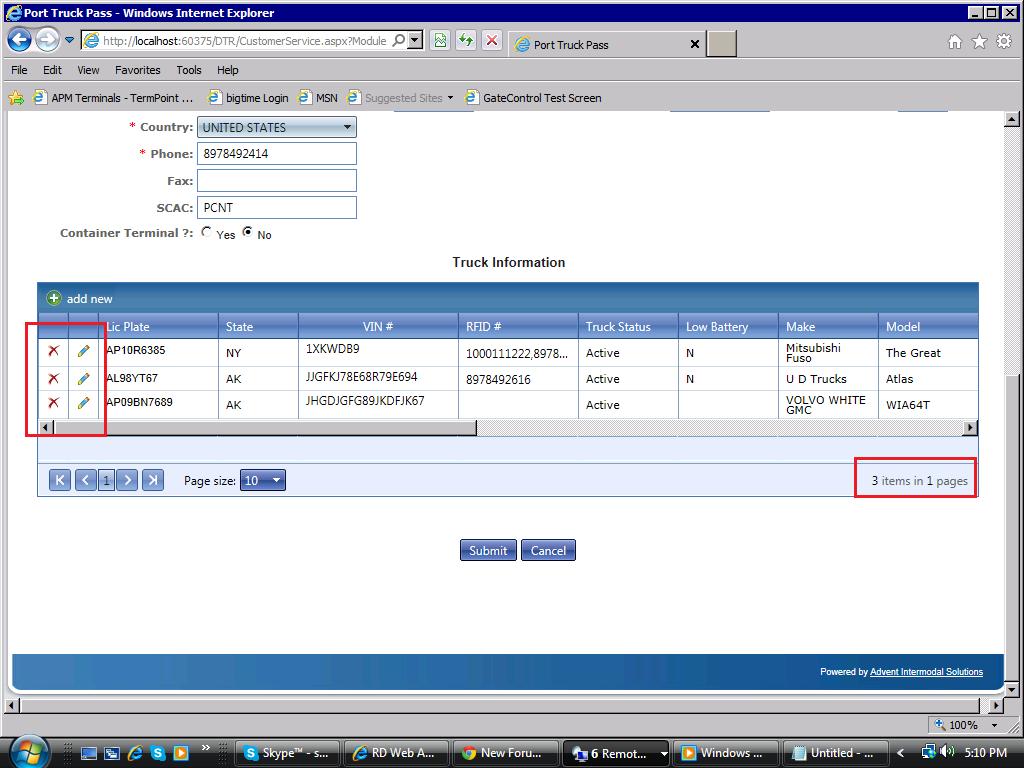Image resolution: width=1024 pixels, height=768 pixels.
Task: Click the browser Back button
Action: 20,40
